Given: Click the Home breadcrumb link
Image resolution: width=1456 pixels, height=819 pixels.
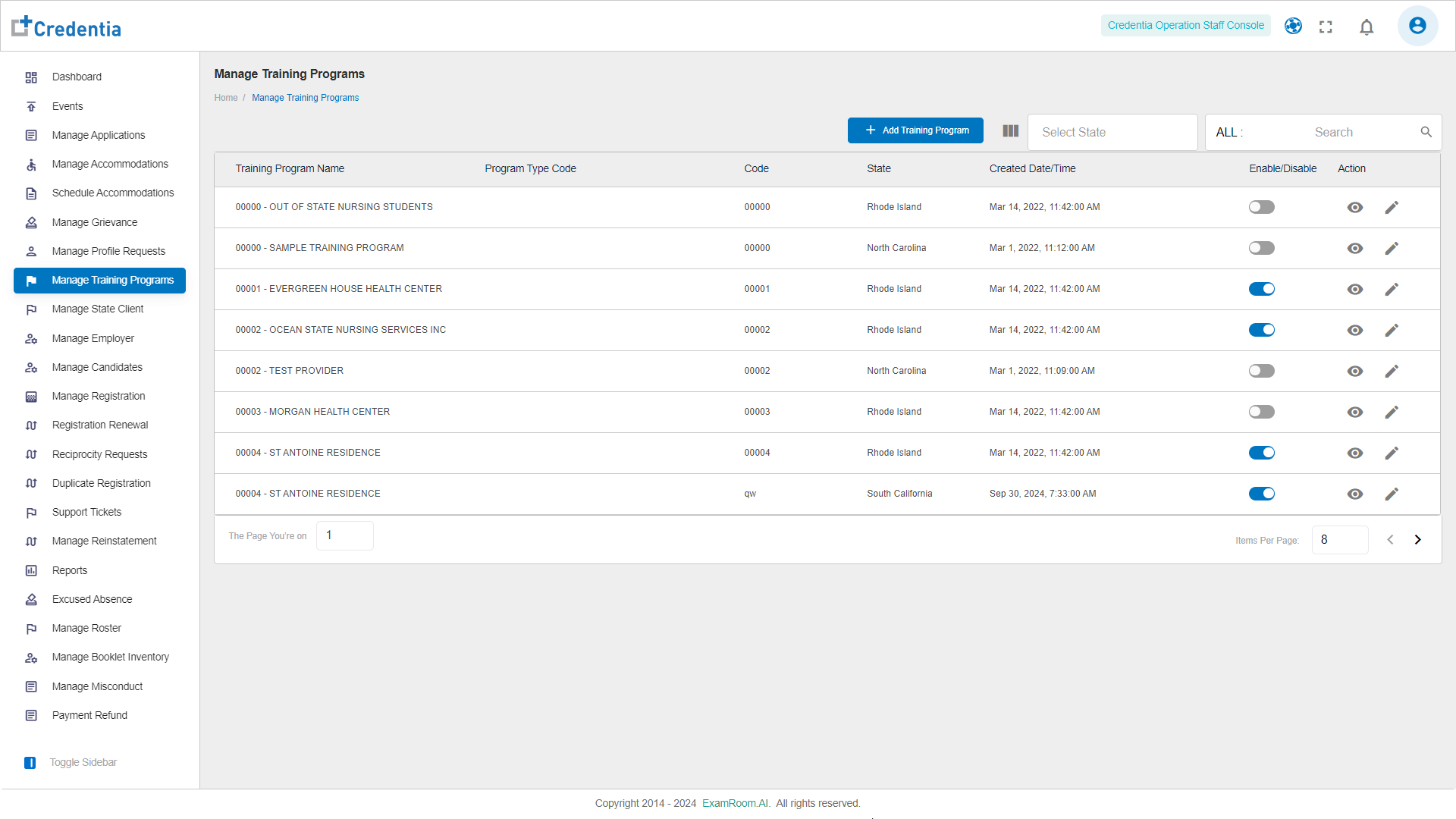Looking at the screenshot, I should tap(225, 98).
